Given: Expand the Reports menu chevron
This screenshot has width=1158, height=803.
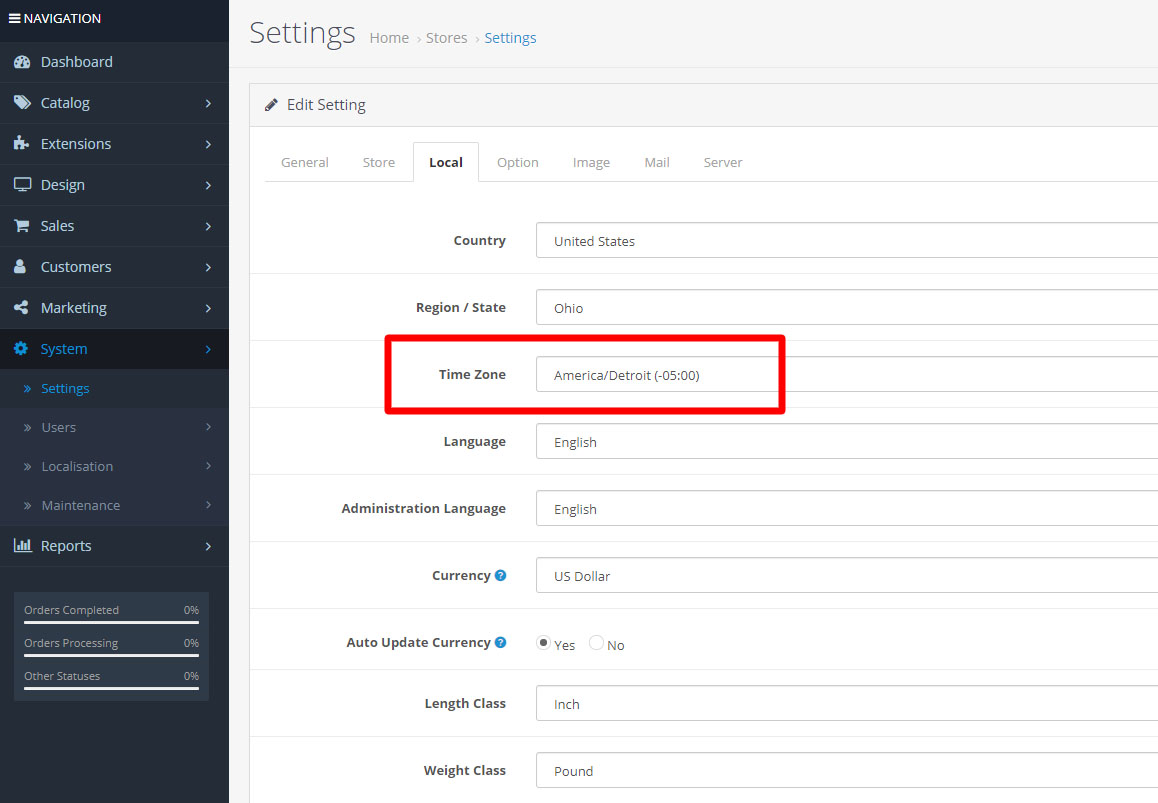Looking at the screenshot, I should pyautogui.click(x=208, y=546).
